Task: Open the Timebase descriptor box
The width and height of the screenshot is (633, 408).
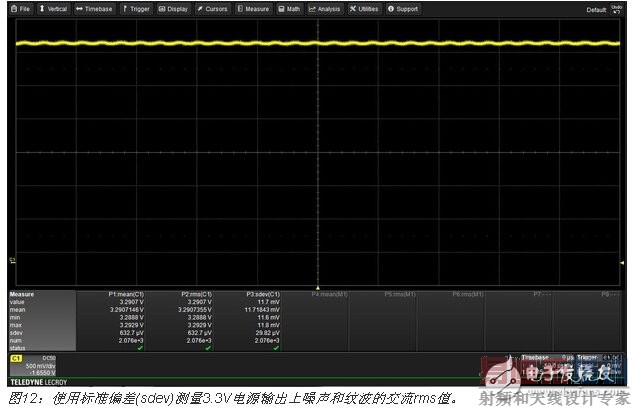Action: pyautogui.click(x=547, y=365)
